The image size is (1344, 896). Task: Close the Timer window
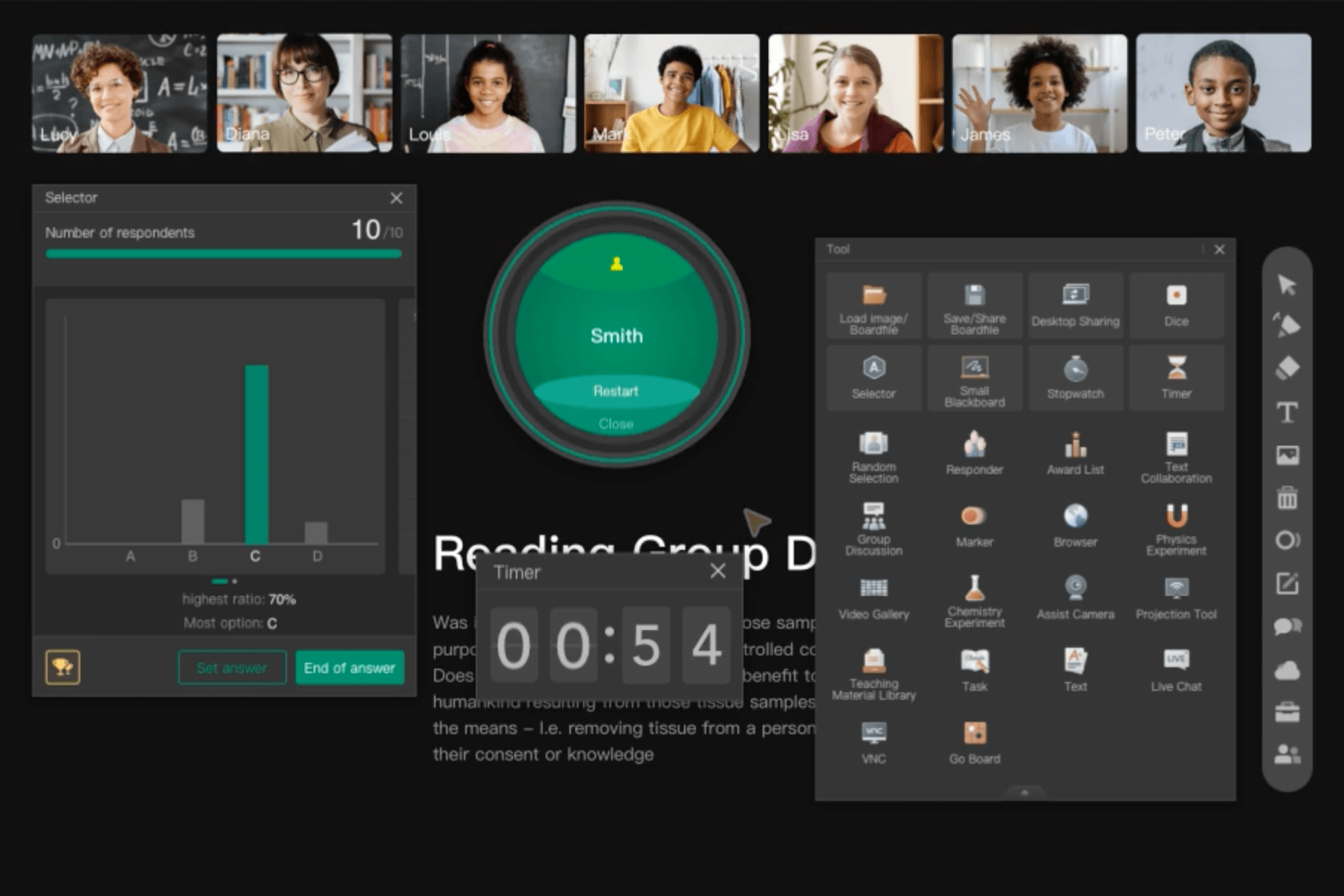tap(717, 571)
